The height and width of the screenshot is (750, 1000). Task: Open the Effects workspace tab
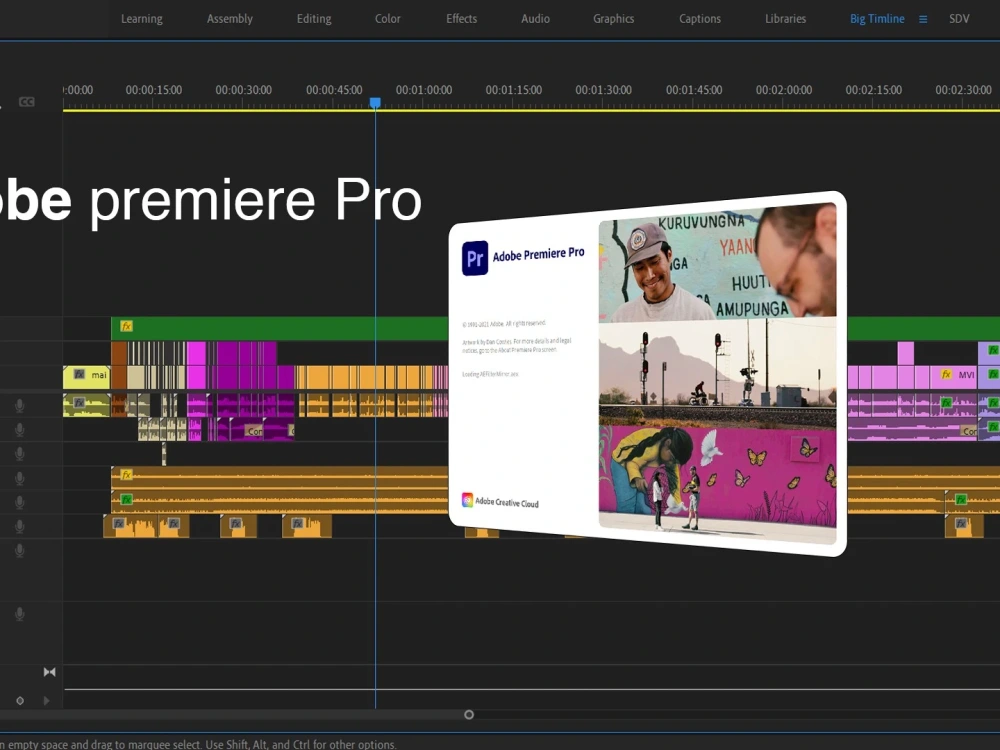tap(461, 18)
